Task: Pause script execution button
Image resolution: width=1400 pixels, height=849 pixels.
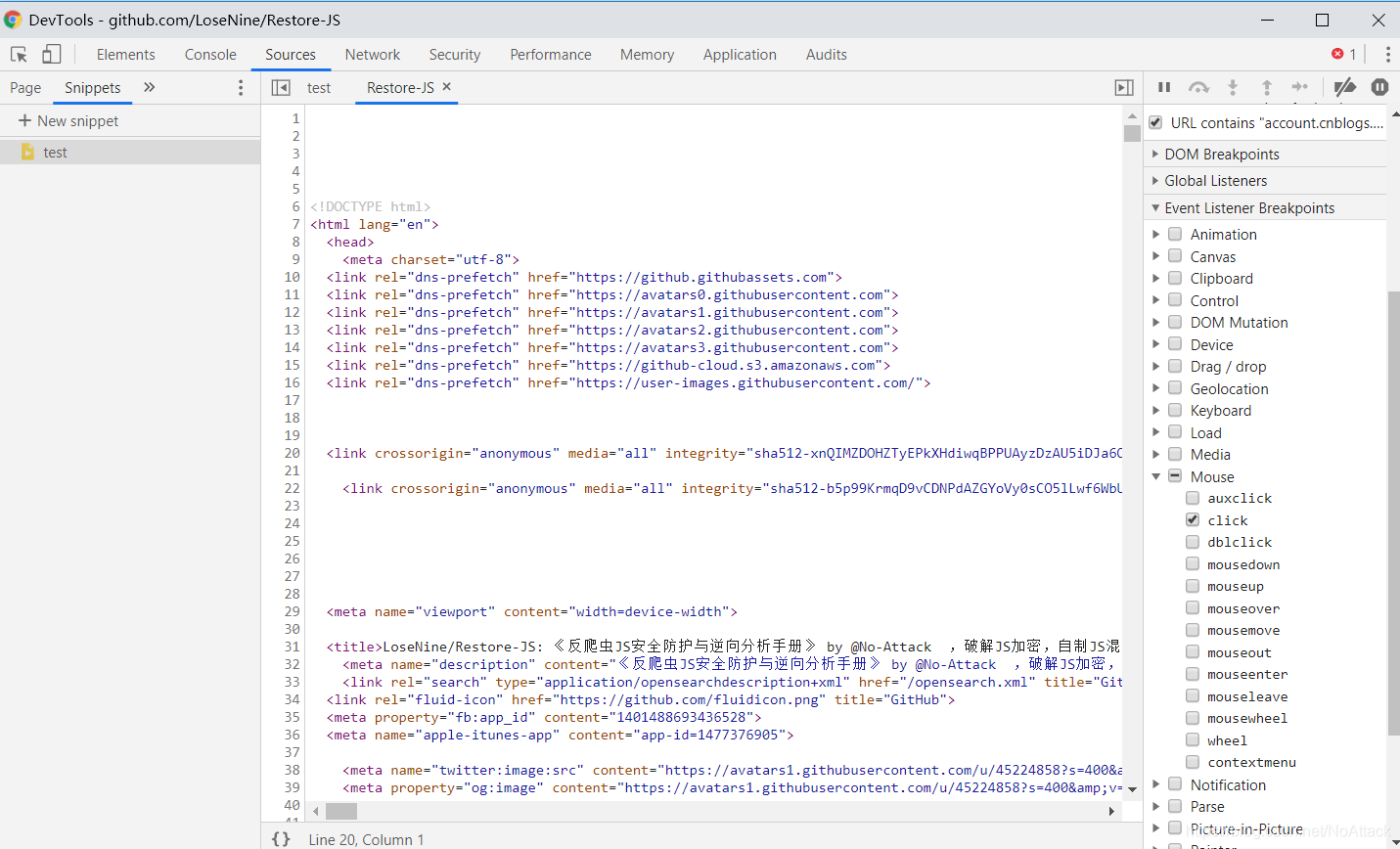Action: 1164,87
